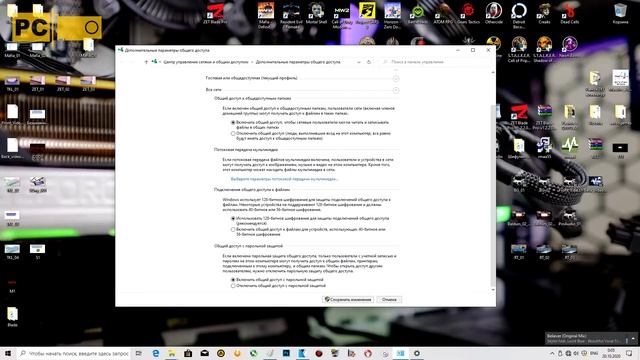Open Gears Tactics desktop shortcut
Screen dimensions: 640x360
click(x=468, y=14)
